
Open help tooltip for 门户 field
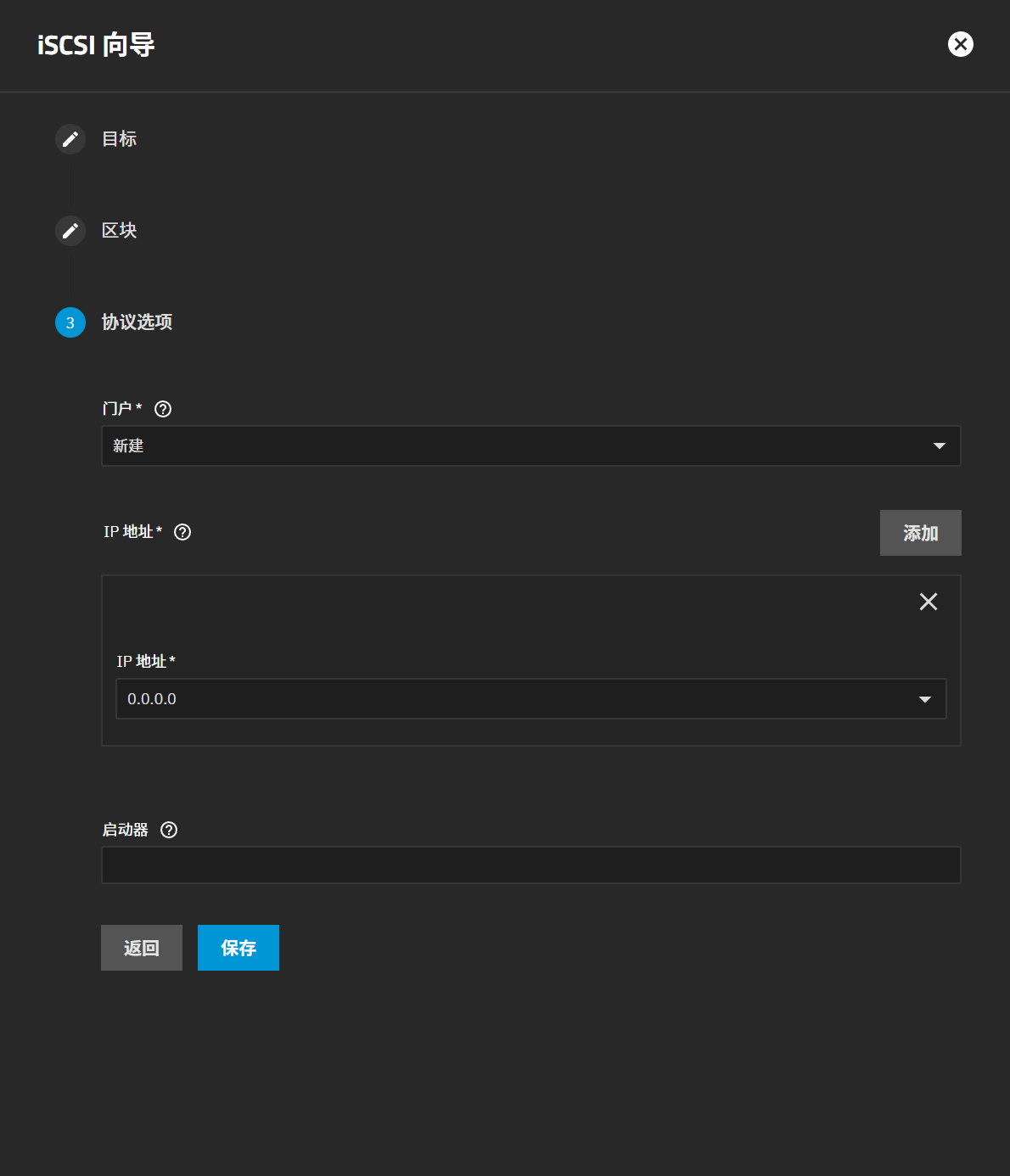tap(163, 409)
